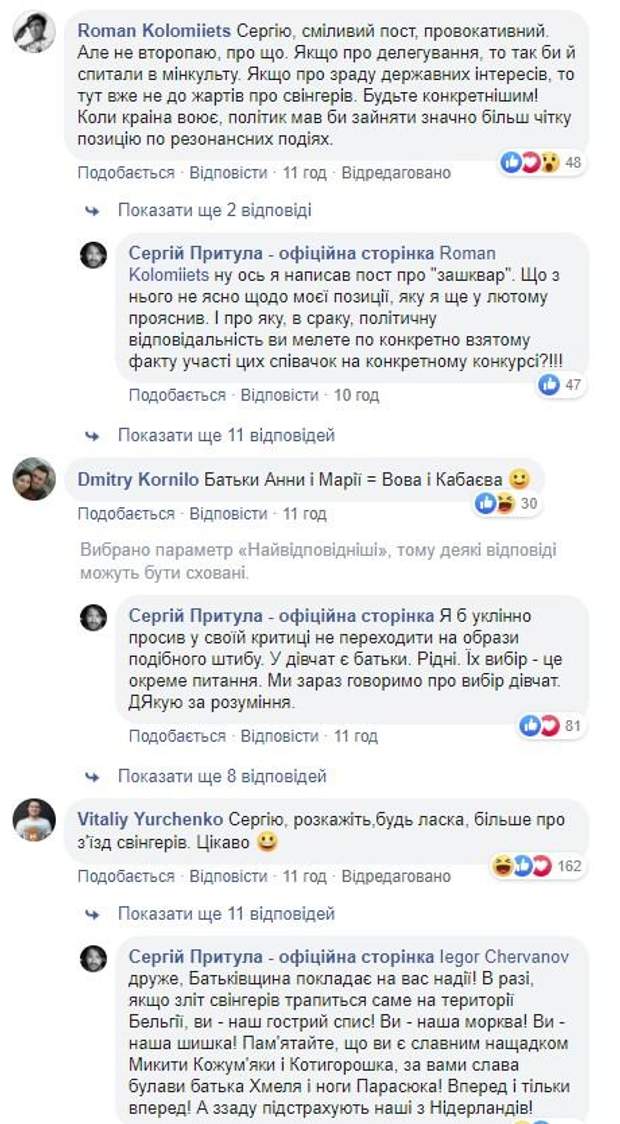This screenshot has width=620, height=1124.
Task: Click the like icon showing 47 reactions
Action: 549,384
